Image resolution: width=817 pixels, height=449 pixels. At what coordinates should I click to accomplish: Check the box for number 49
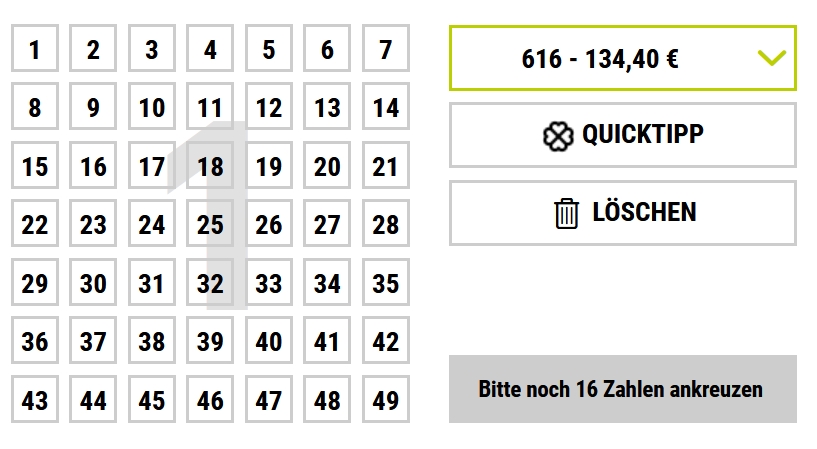pos(386,399)
